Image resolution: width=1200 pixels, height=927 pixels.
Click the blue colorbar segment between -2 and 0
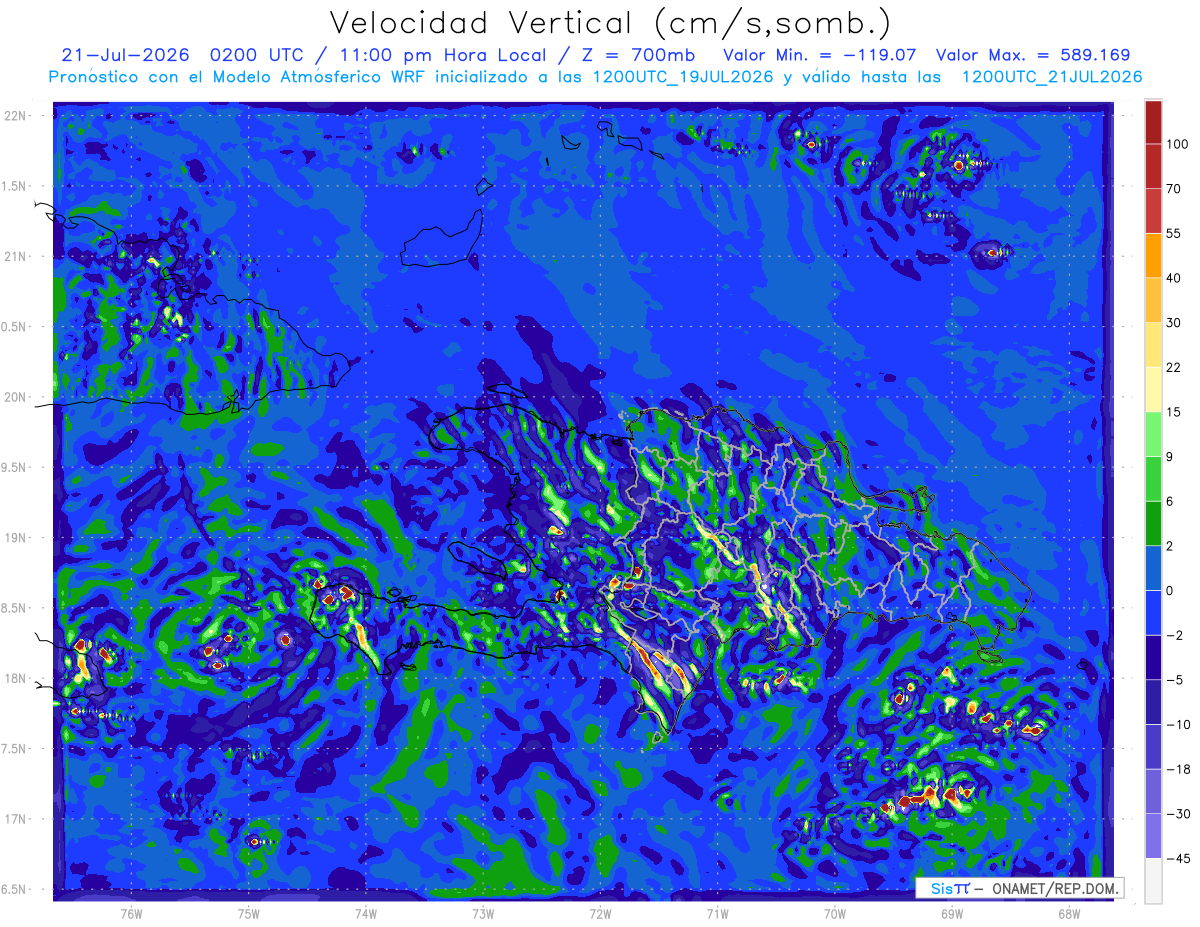[x=1153, y=613]
